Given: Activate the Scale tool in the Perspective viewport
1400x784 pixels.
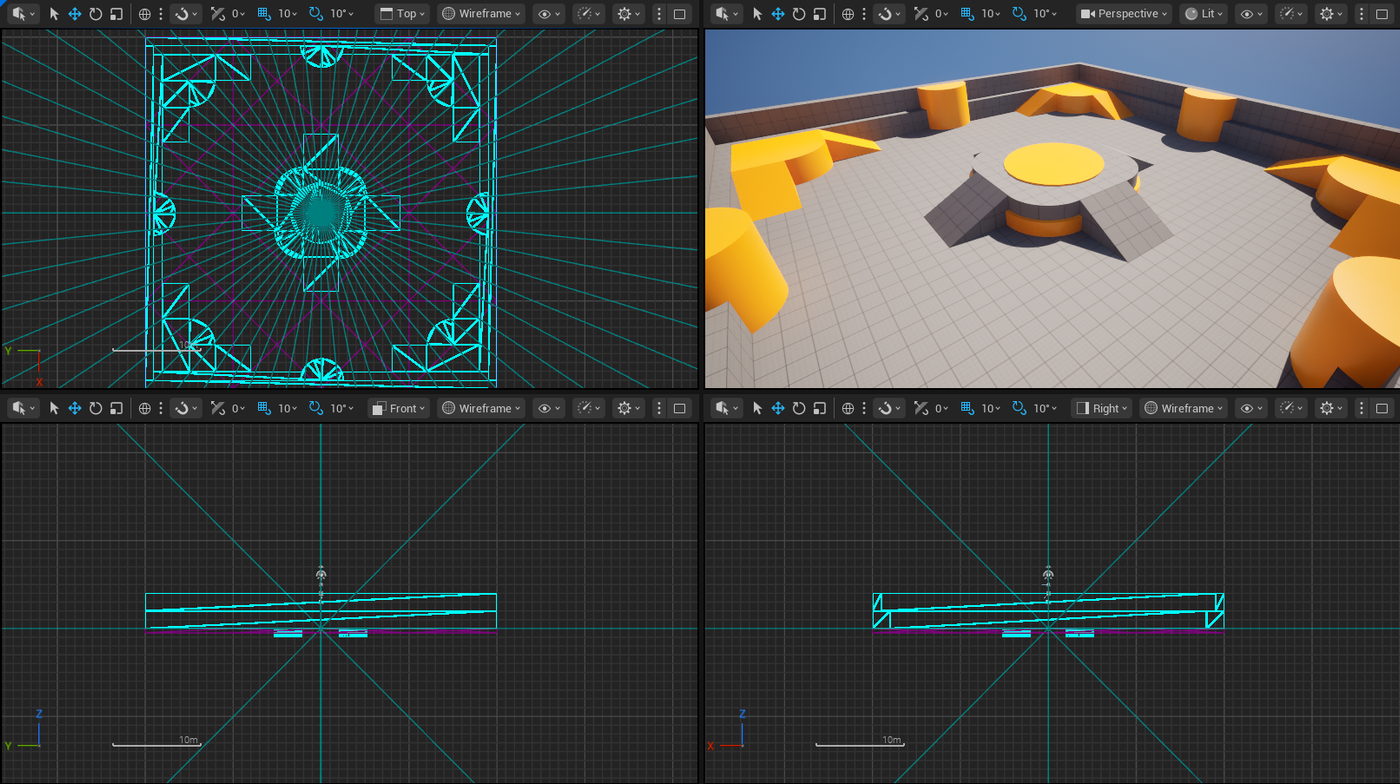Looking at the screenshot, I should pos(820,14).
